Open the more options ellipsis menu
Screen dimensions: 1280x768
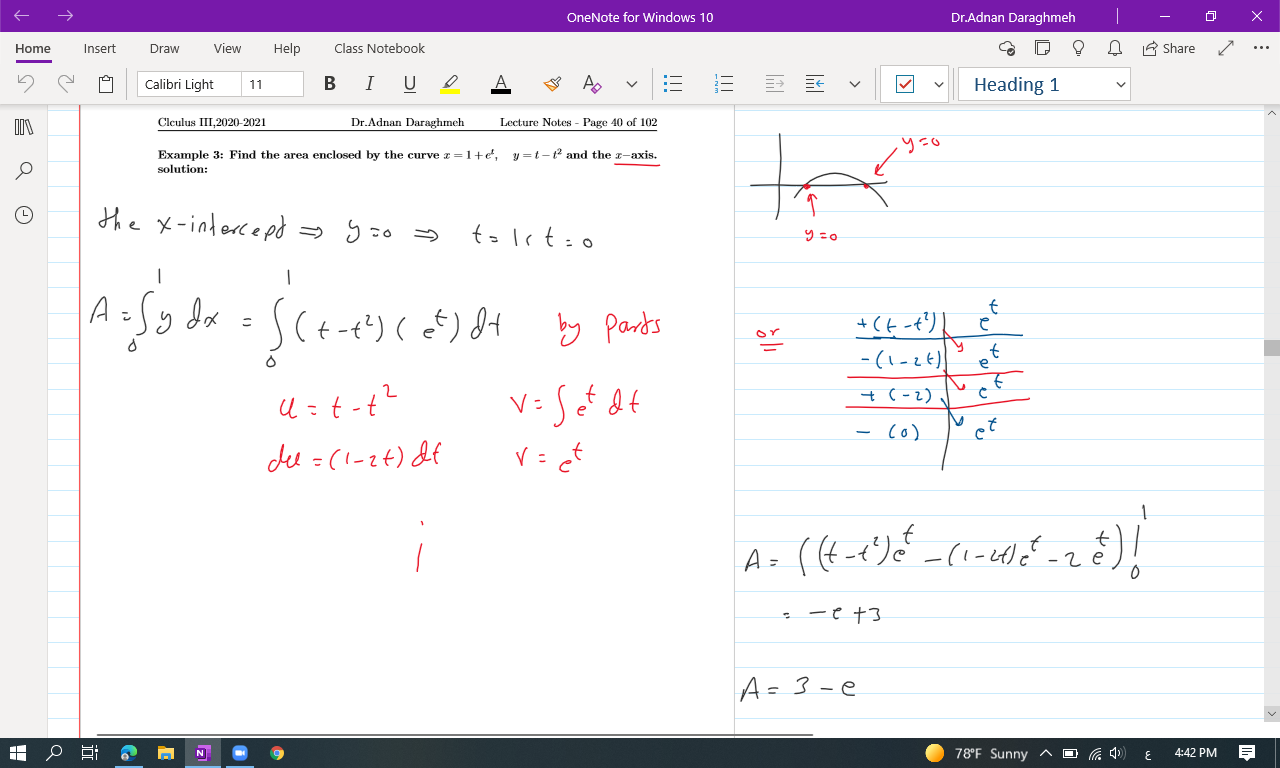coord(1260,48)
